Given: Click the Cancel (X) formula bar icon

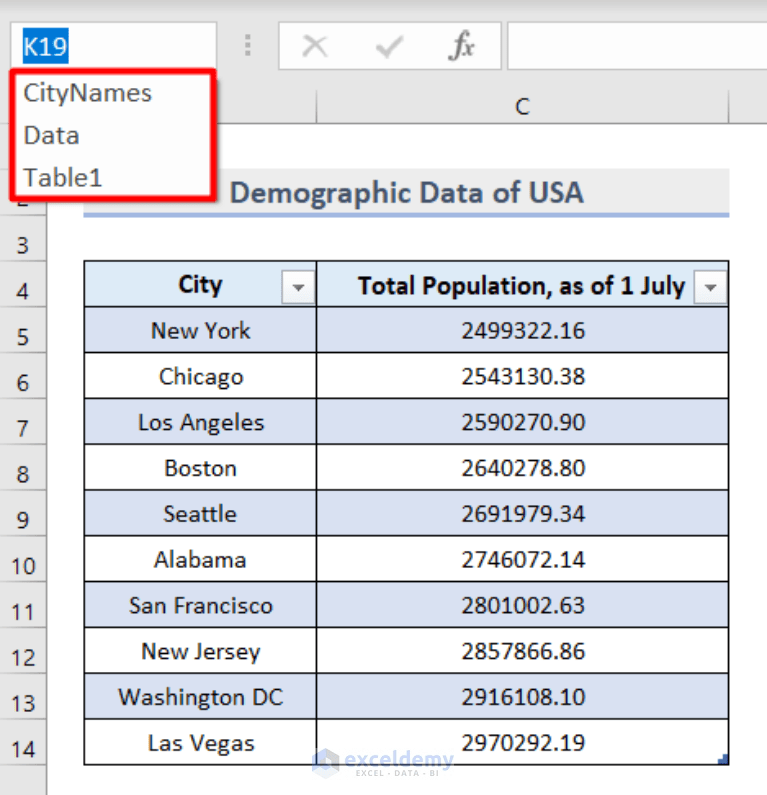Looking at the screenshot, I should (315, 46).
